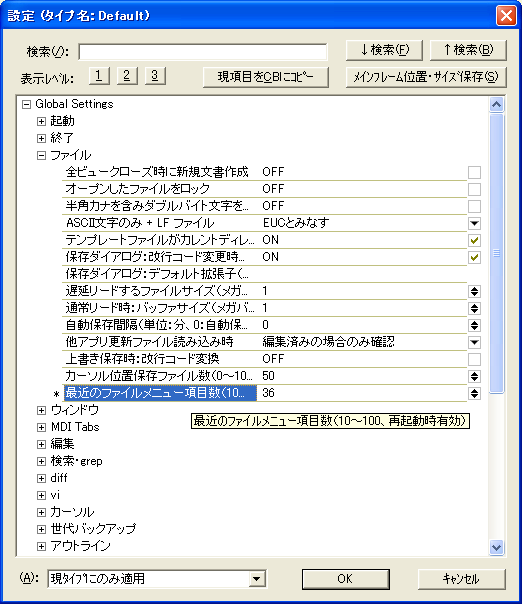The width and height of the screenshot is (522, 604).
Task: Expand the 検索・grep tree node
Action: click(41, 461)
